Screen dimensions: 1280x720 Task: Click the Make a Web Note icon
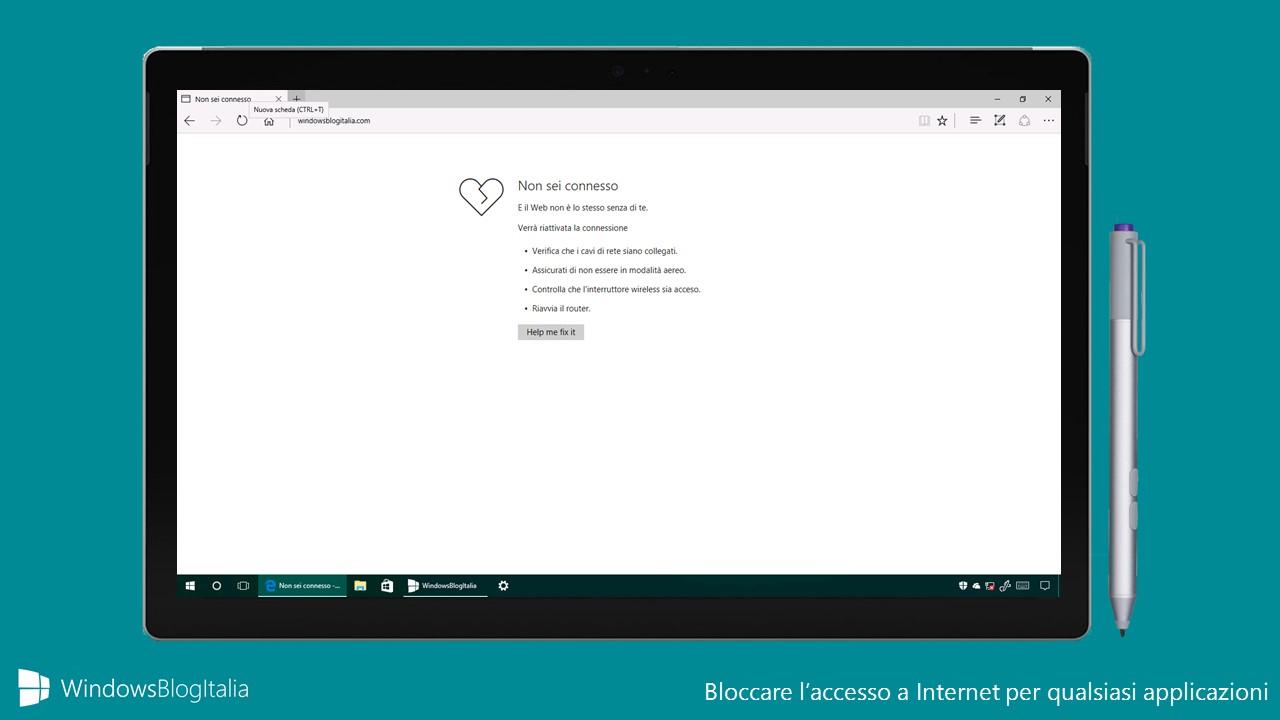click(x=999, y=121)
